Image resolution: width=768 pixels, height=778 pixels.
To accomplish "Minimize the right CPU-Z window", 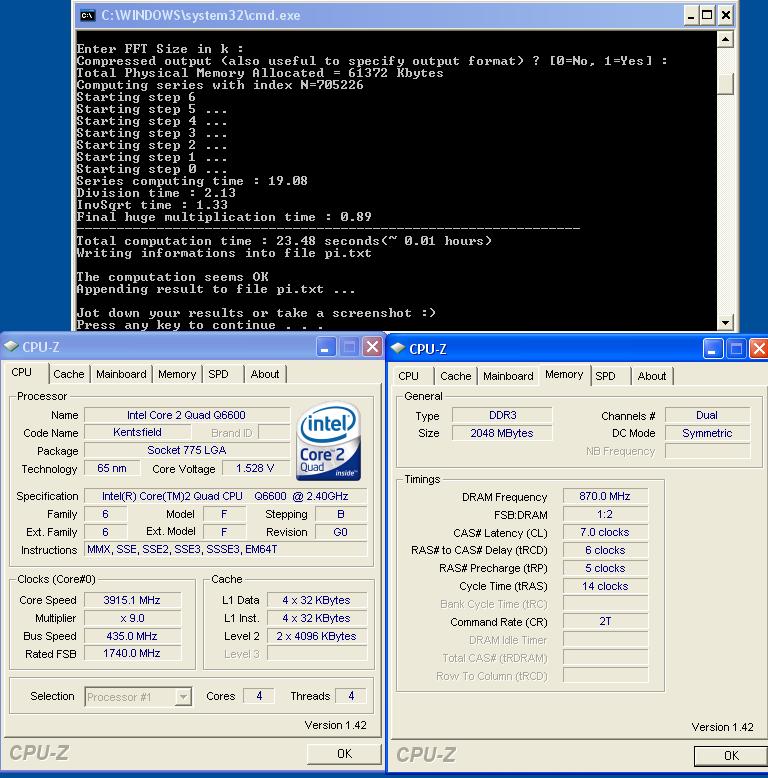I will (712, 349).
